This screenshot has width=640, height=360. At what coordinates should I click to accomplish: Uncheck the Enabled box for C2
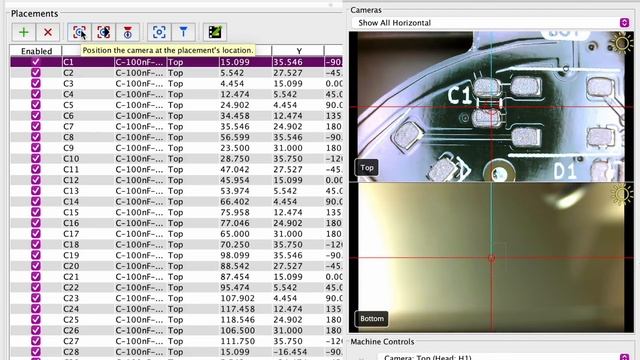(36, 73)
